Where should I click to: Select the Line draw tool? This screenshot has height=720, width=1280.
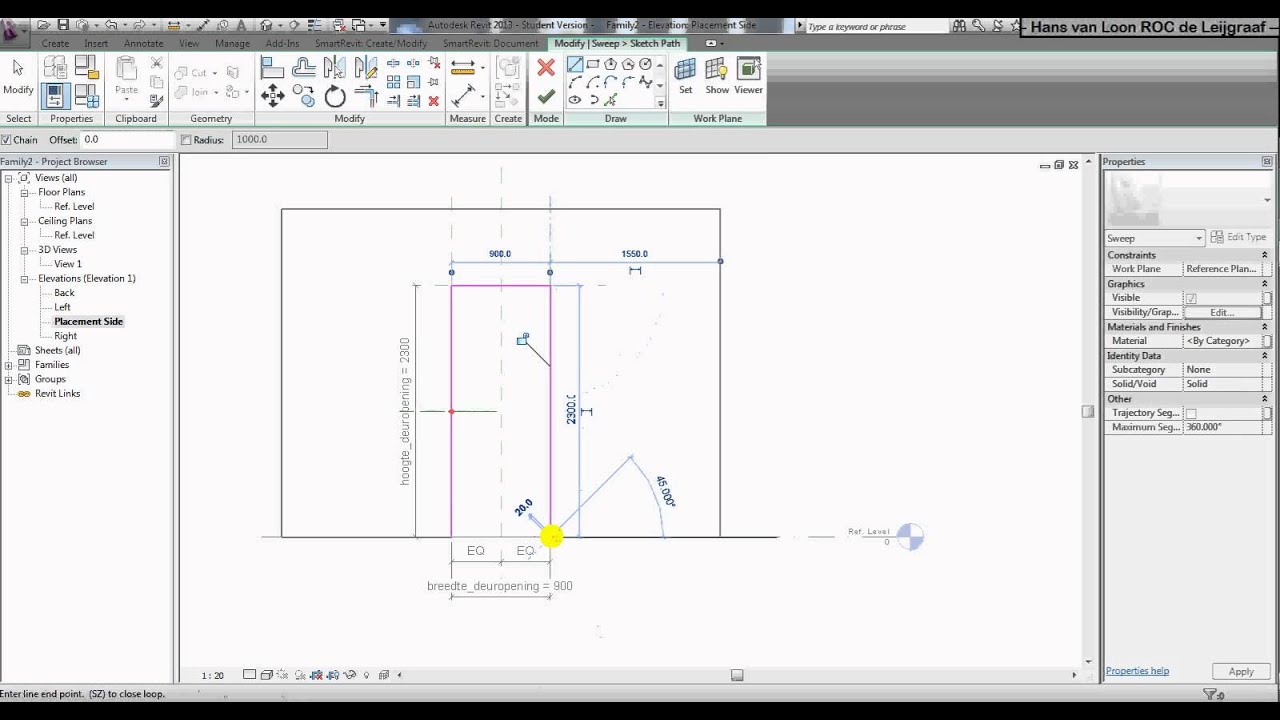pyautogui.click(x=575, y=64)
